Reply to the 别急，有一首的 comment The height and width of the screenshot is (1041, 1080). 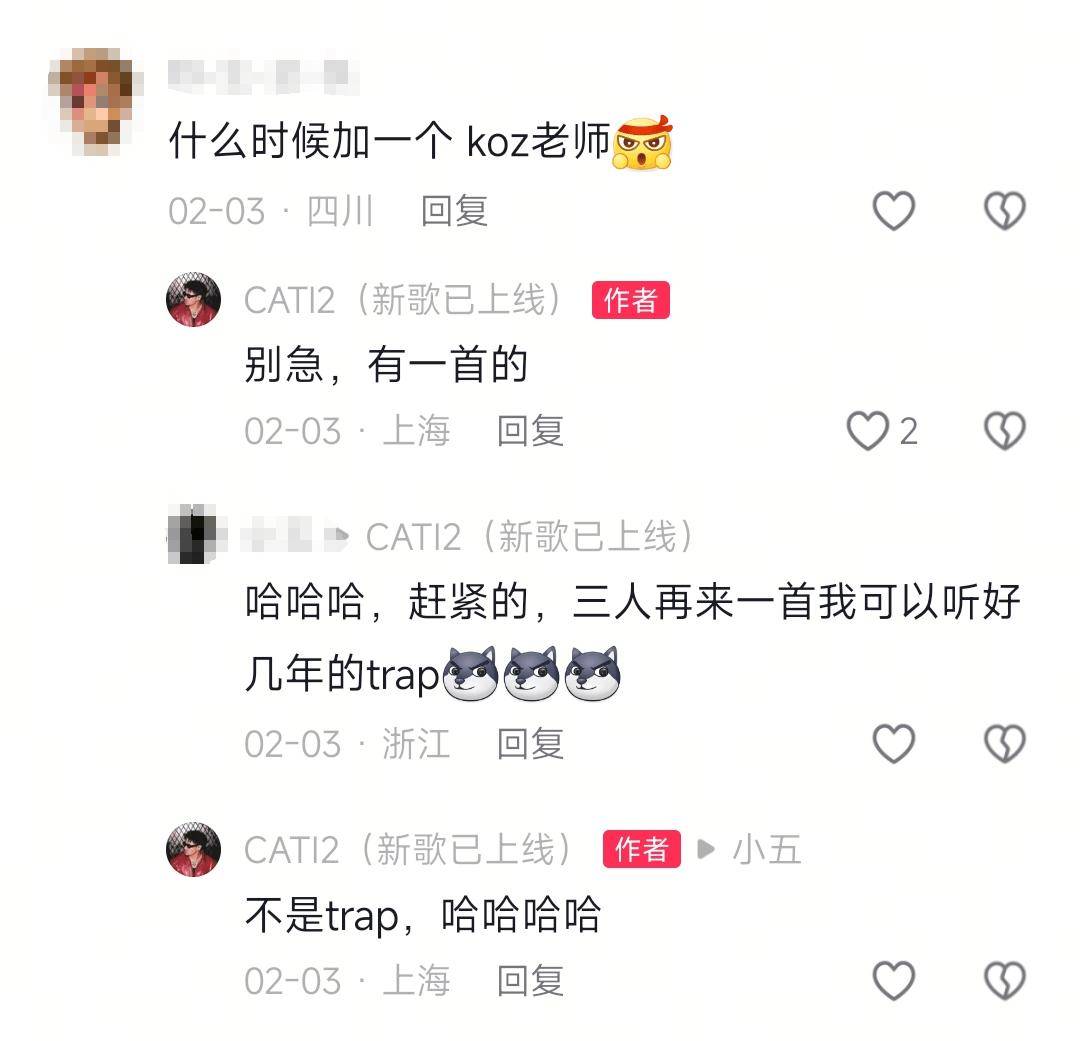click(530, 431)
